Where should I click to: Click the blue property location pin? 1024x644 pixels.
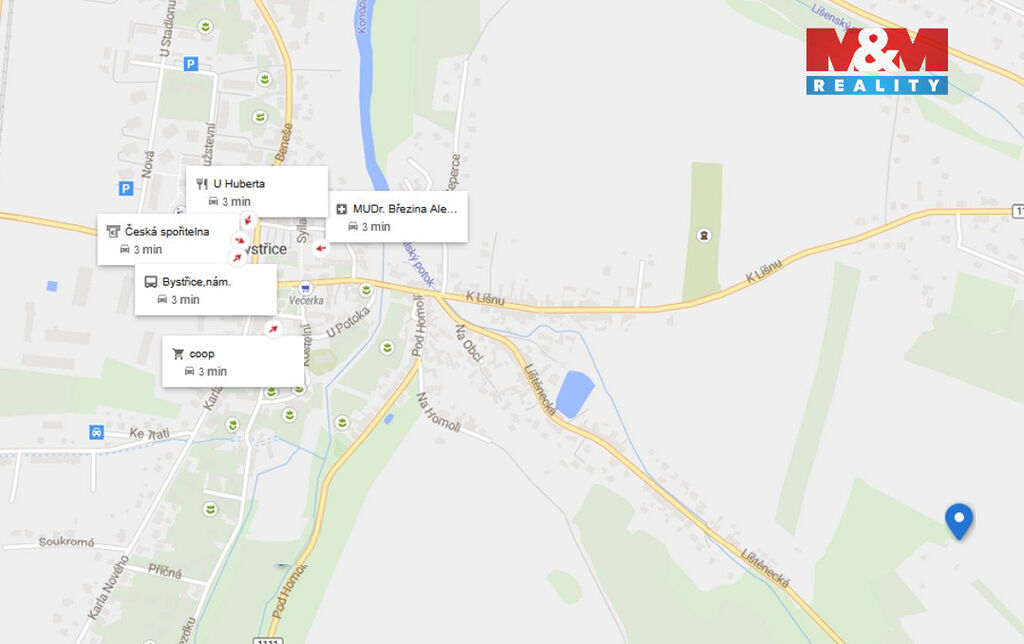click(x=959, y=519)
